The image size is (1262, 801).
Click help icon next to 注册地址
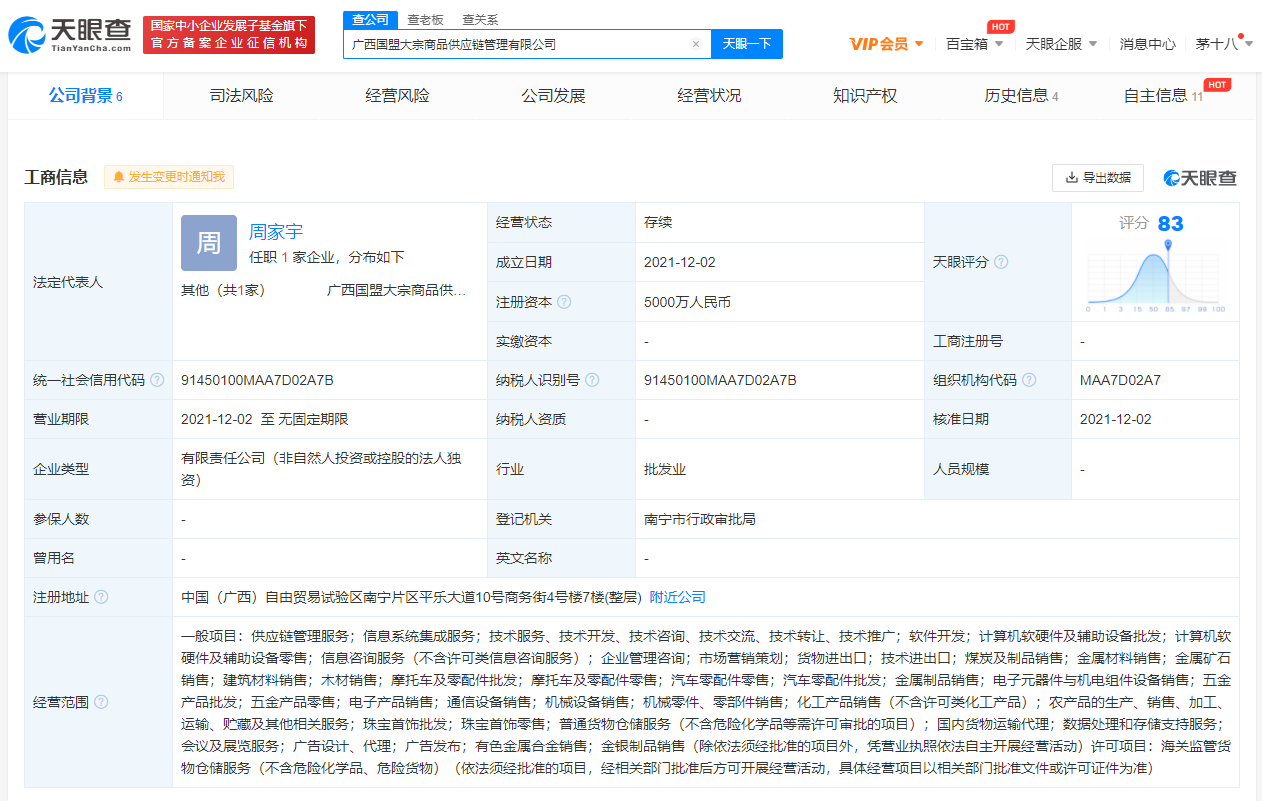pos(101,597)
